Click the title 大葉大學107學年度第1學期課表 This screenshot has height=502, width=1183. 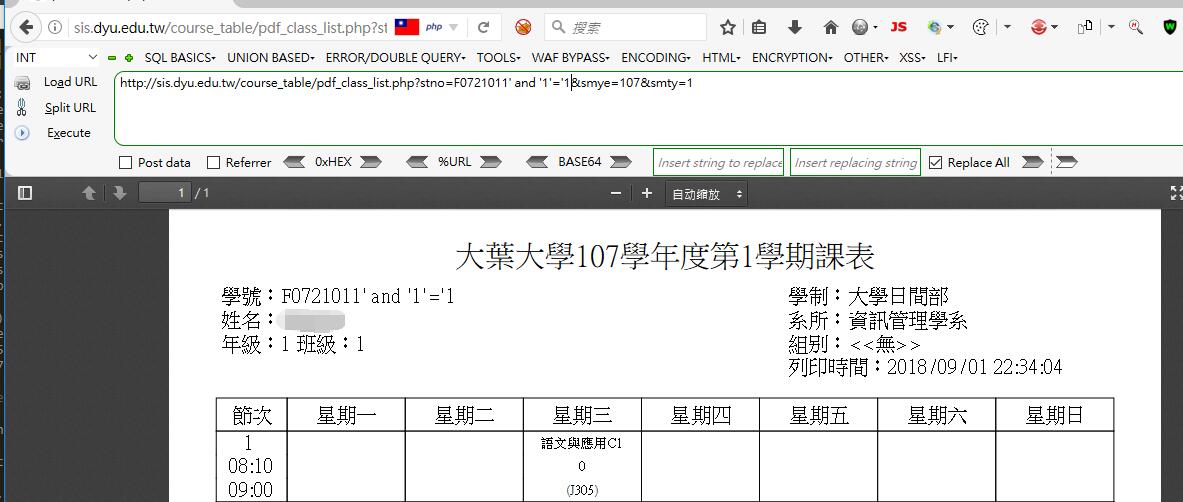tap(665, 257)
